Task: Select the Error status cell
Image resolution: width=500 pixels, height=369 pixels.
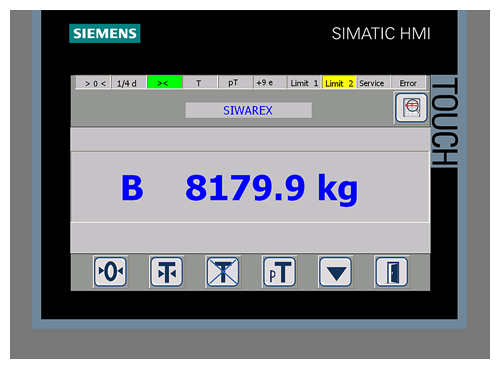Action: click(x=408, y=82)
